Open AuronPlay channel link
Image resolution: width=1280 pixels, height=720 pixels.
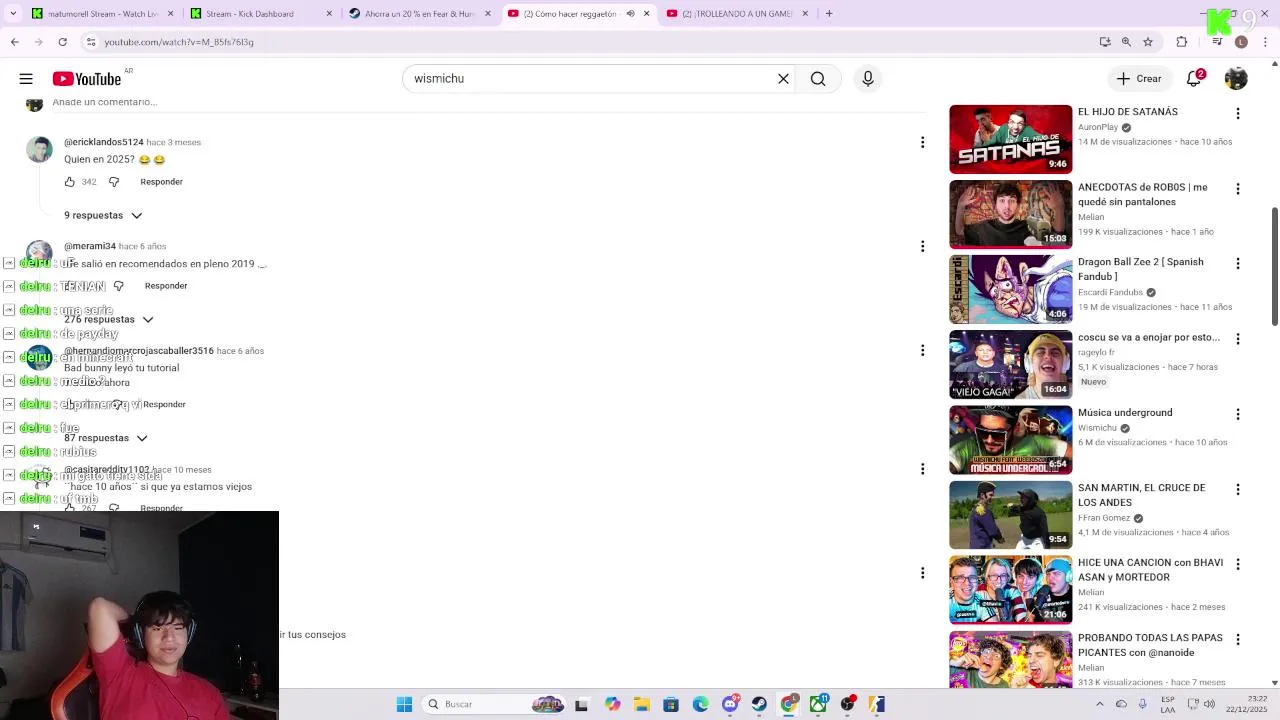click(x=1098, y=128)
